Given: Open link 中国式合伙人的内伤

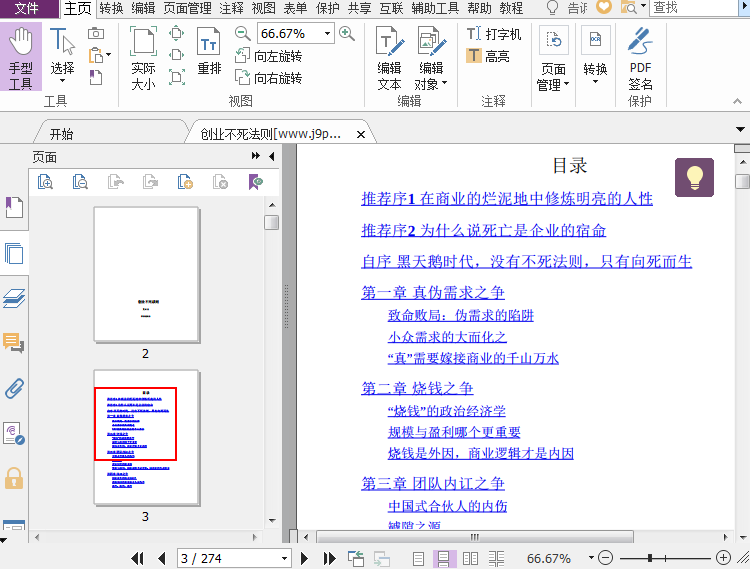Looking at the screenshot, I should click(447, 505).
